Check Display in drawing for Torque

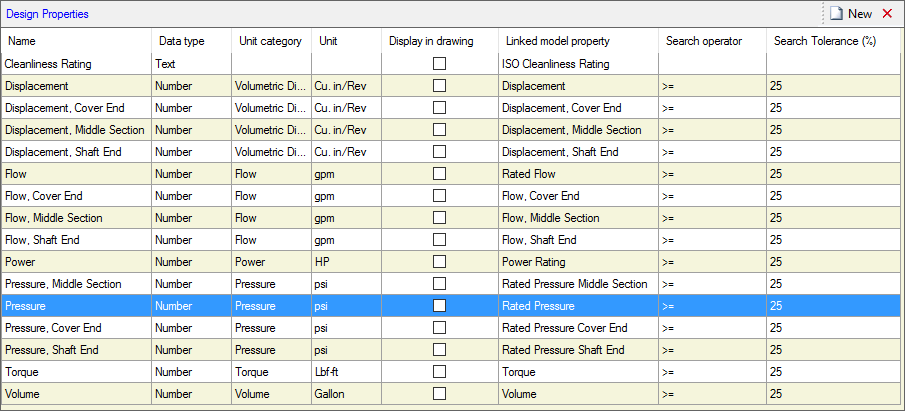(x=439, y=372)
